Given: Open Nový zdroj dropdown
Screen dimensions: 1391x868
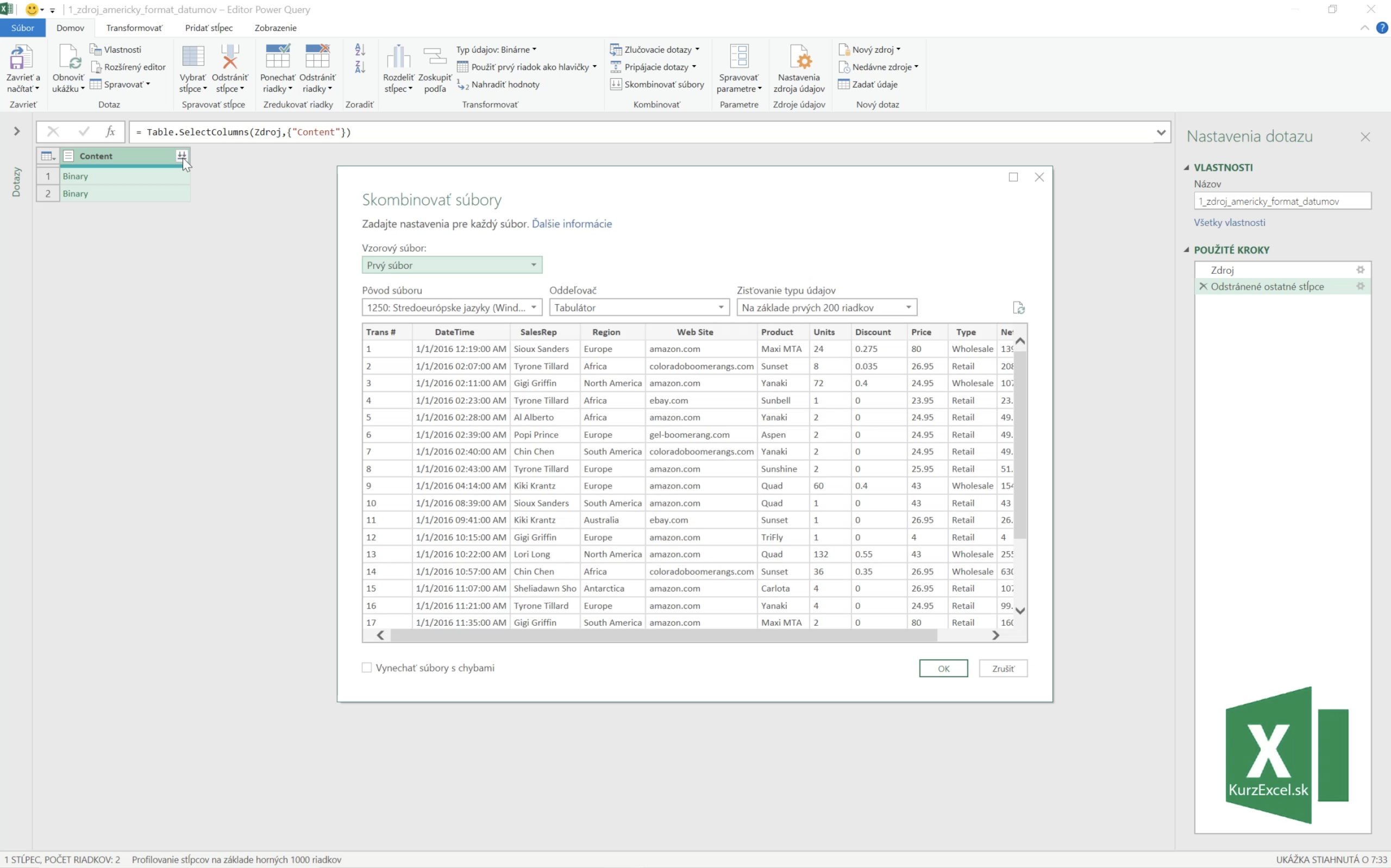Looking at the screenshot, I should click(x=870, y=50).
